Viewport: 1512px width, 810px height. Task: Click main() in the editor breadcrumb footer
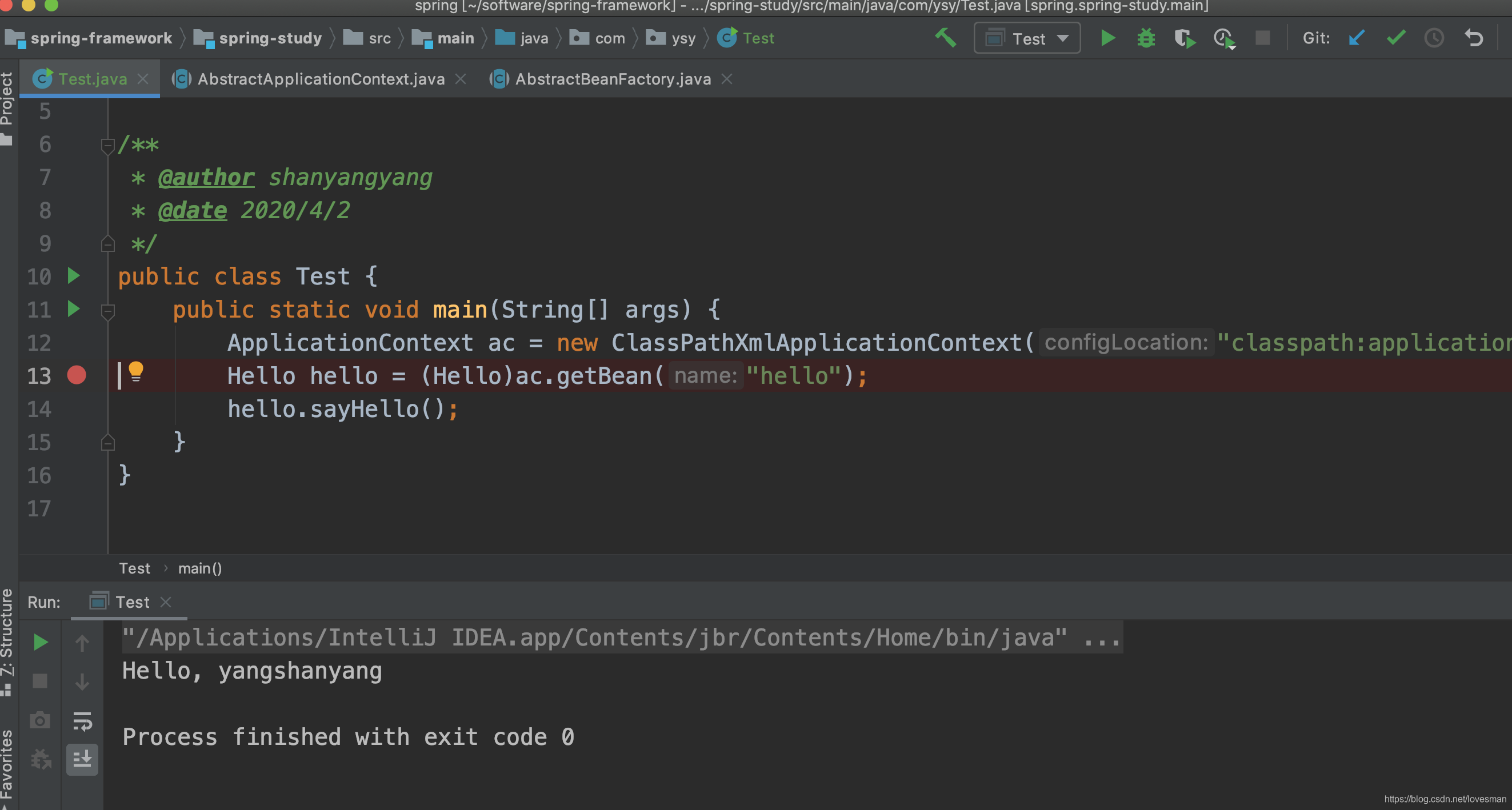tap(200, 568)
